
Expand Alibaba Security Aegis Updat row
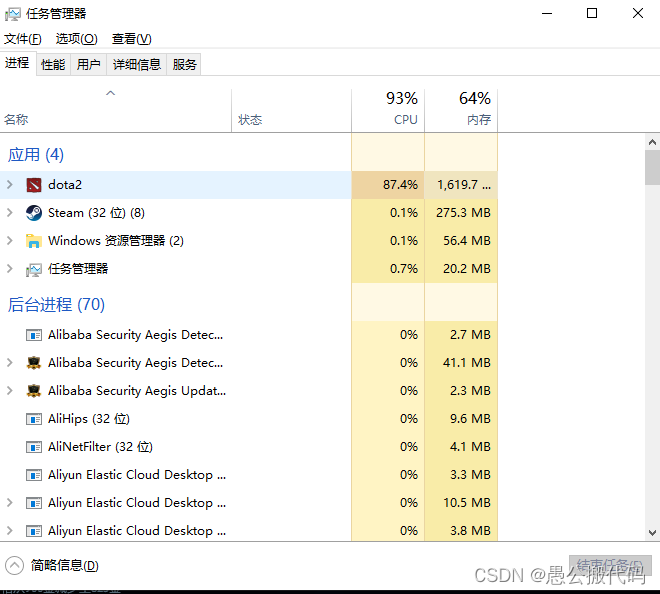pos(10,391)
